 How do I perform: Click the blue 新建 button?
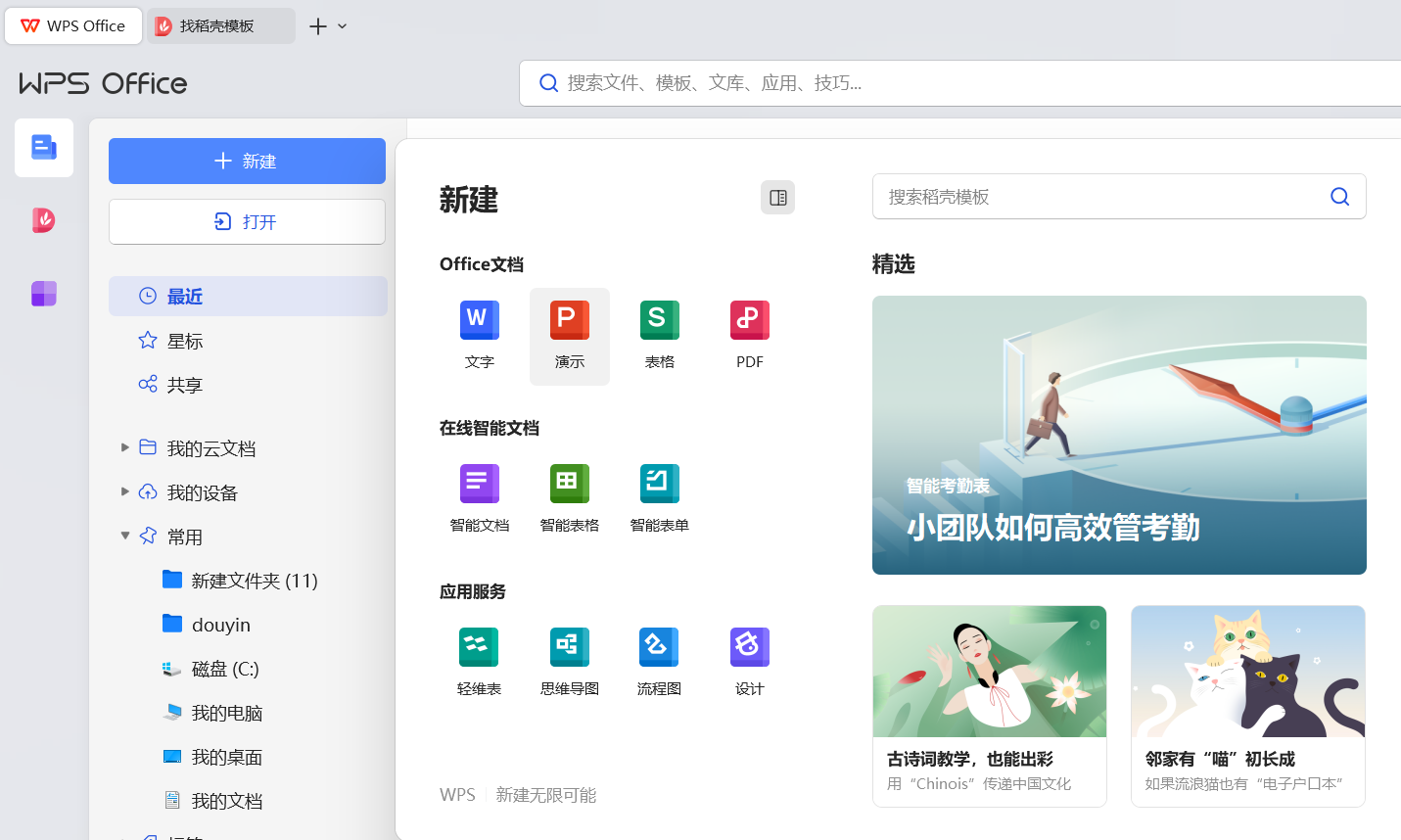pos(247,161)
